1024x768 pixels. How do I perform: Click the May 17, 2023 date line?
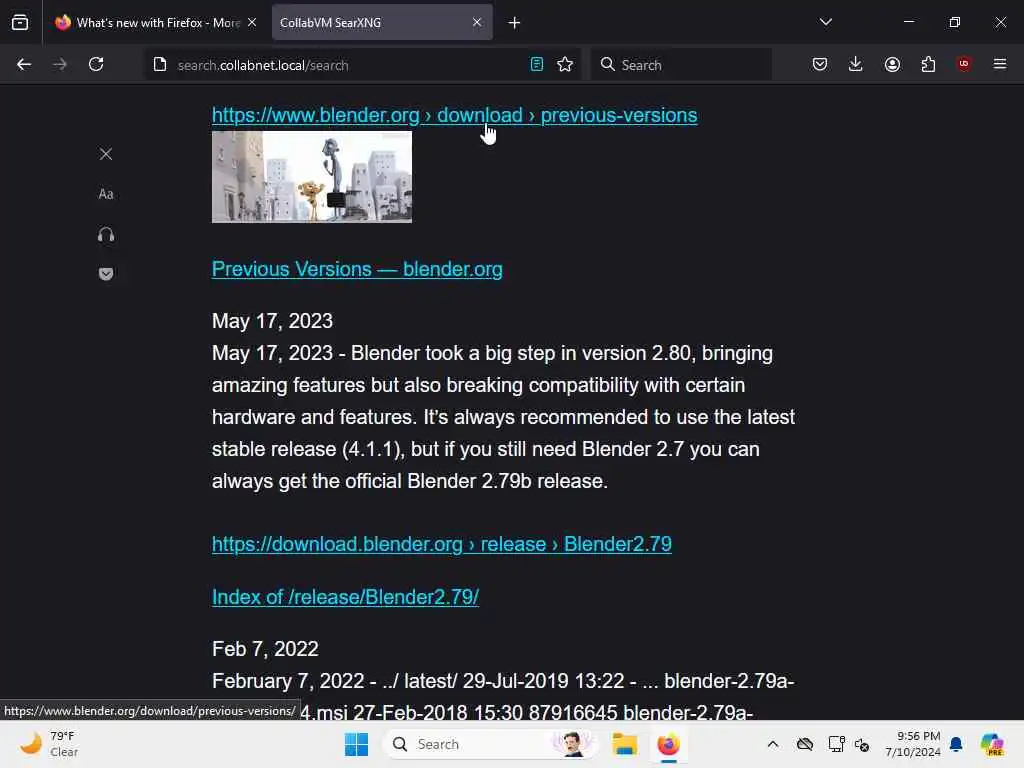coord(272,321)
